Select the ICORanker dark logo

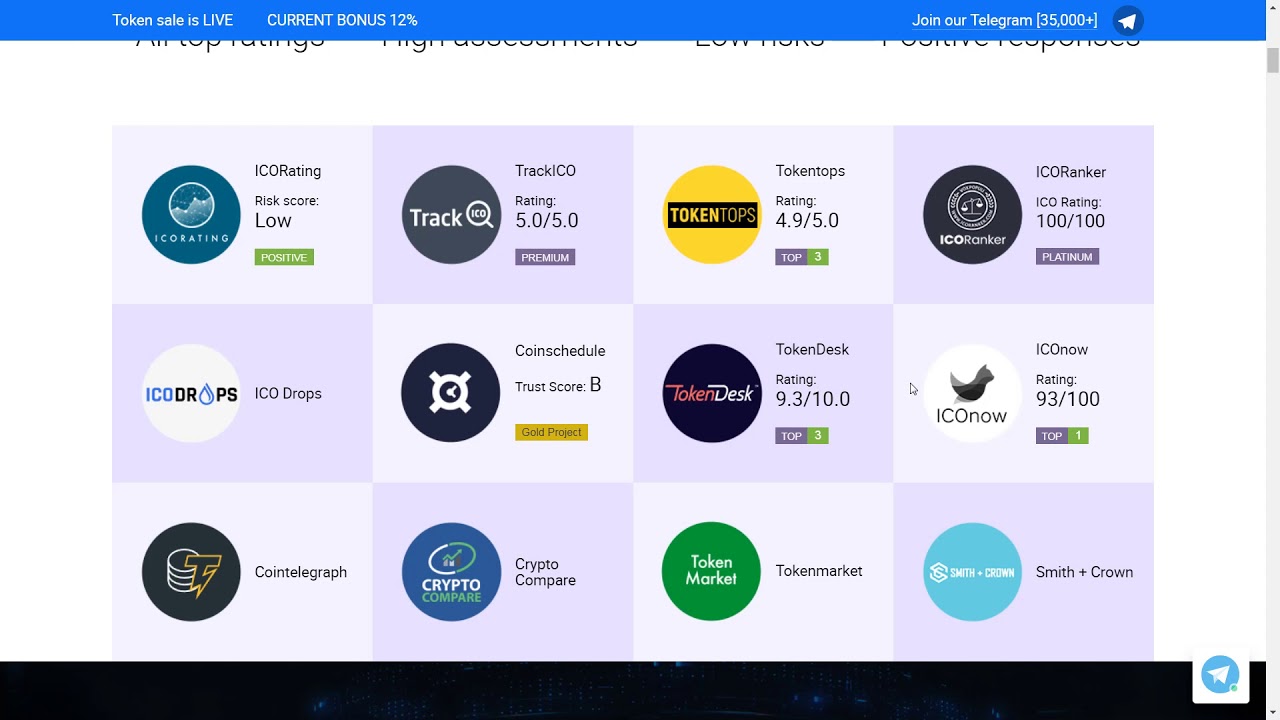point(972,215)
